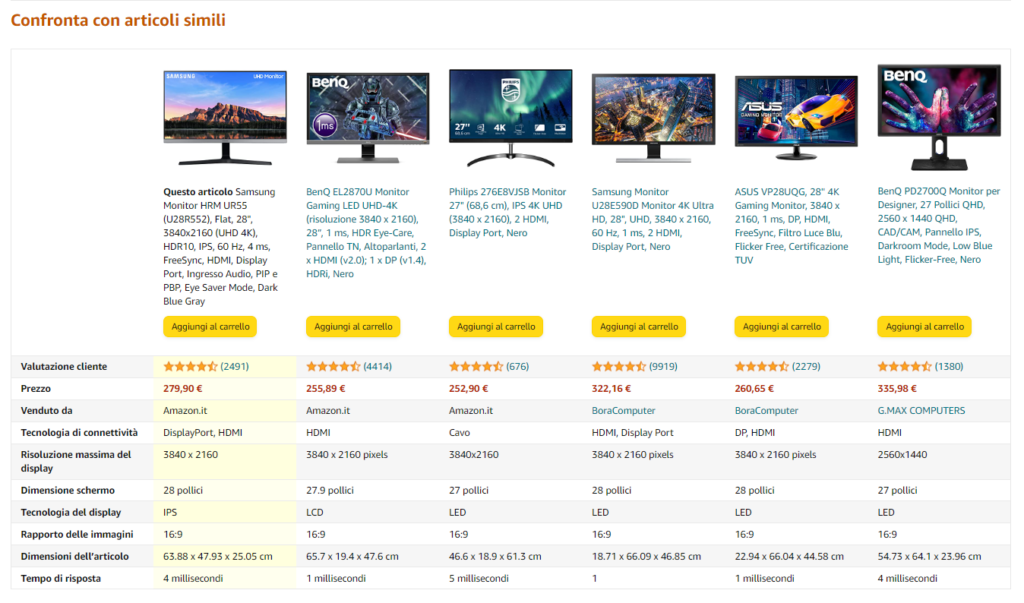Open the ASUS VP28UQG monitor product image

click(796, 118)
